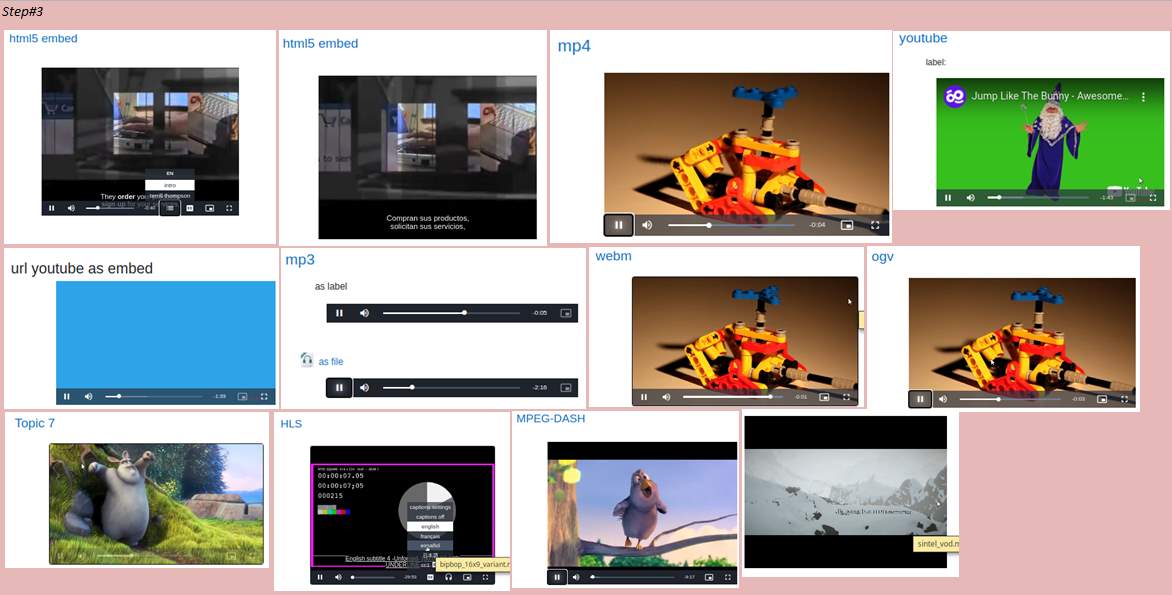The width and height of the screenshot is (1172, 595).
Task: Select the 'intro' chapter menu entry
Action: 170,185
